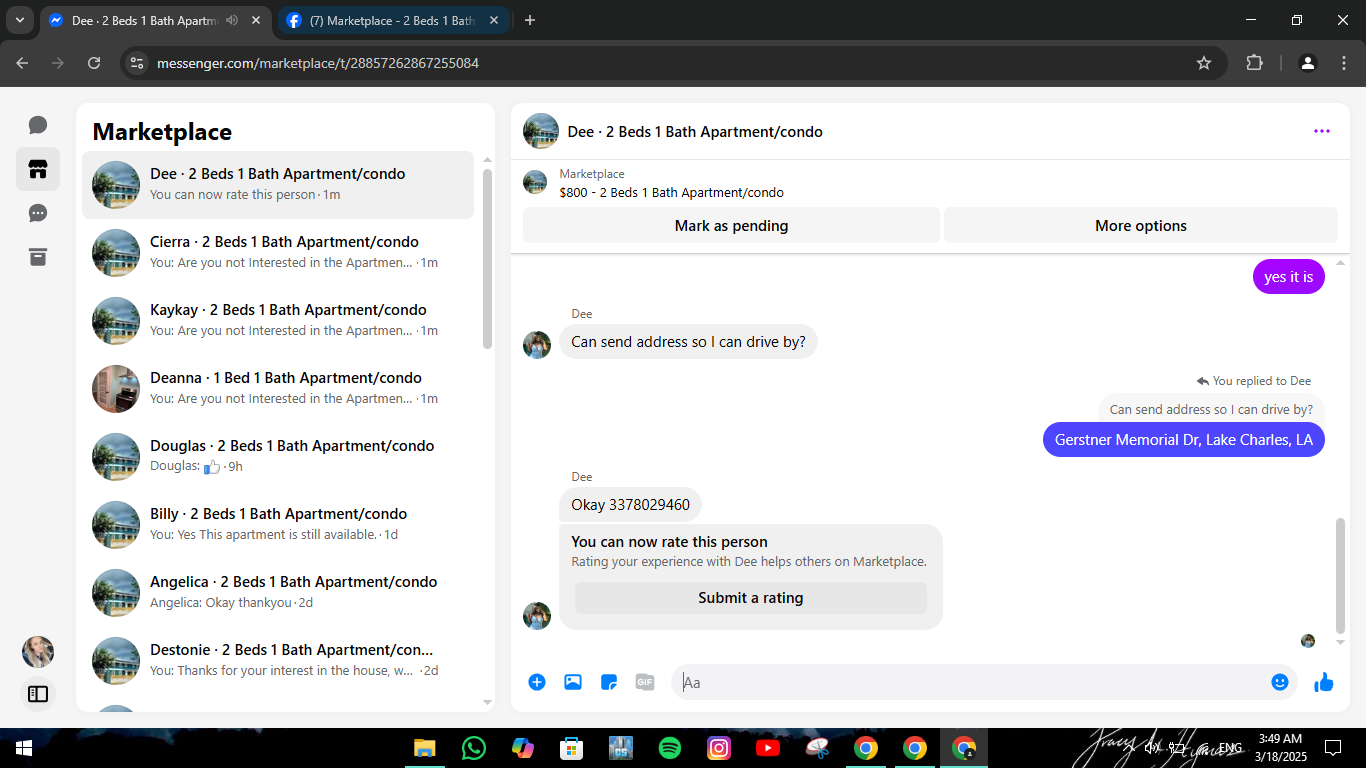
Task: Collapse the sidebar panel toggle icon
Action: [x=38, y=693]
